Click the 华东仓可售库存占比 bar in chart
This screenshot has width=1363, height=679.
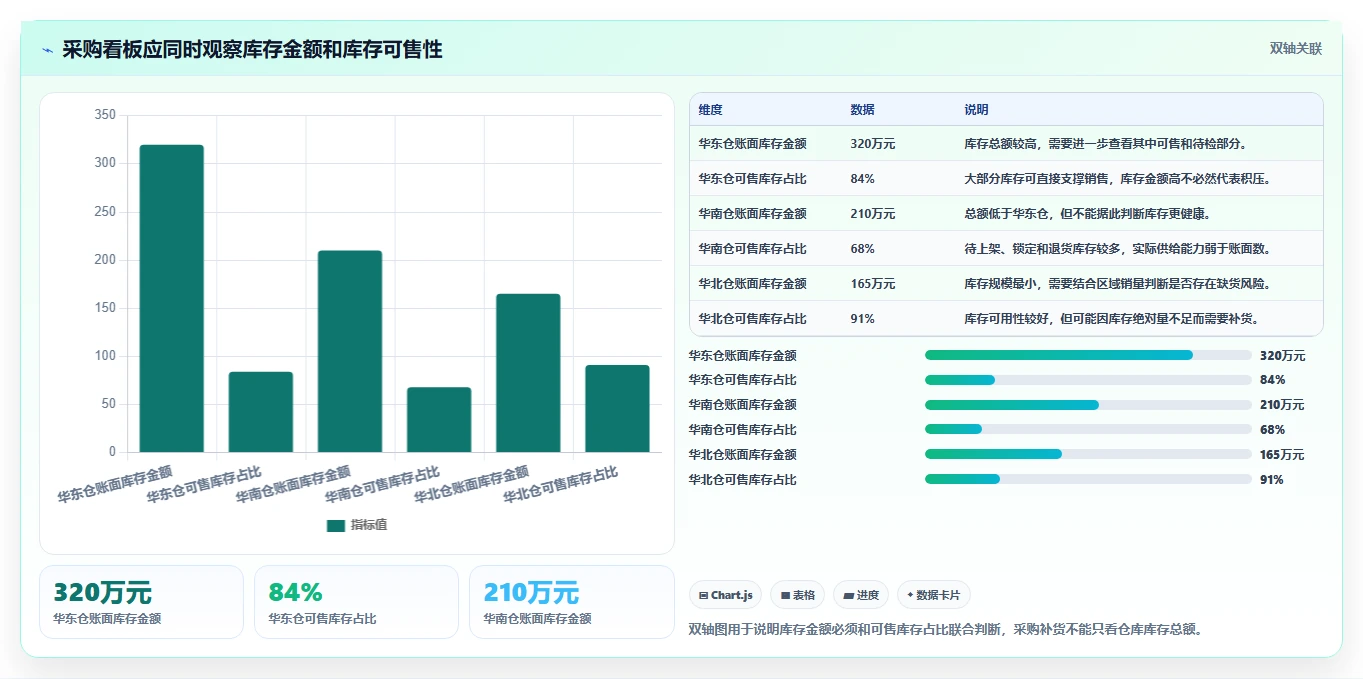[261, 412]
